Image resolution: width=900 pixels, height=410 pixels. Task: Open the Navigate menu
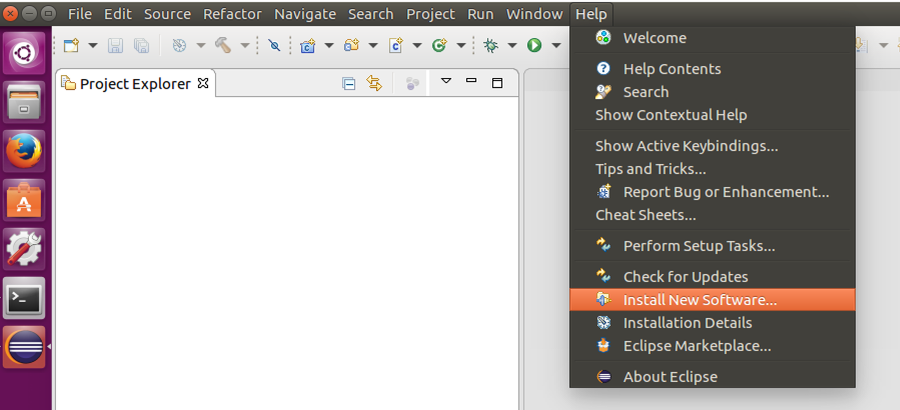305,14
